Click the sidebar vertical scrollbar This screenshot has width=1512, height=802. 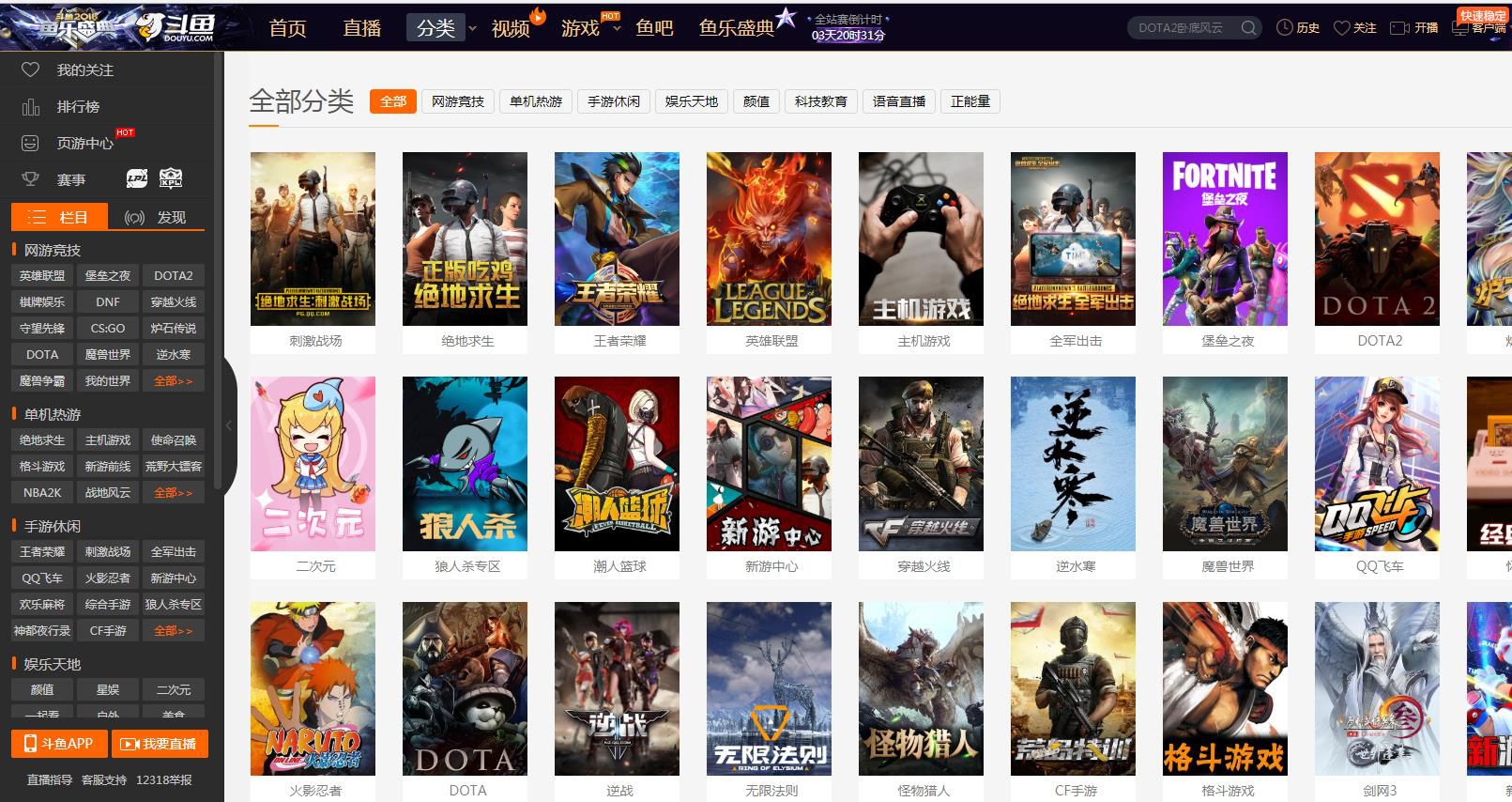coord(219,270)
